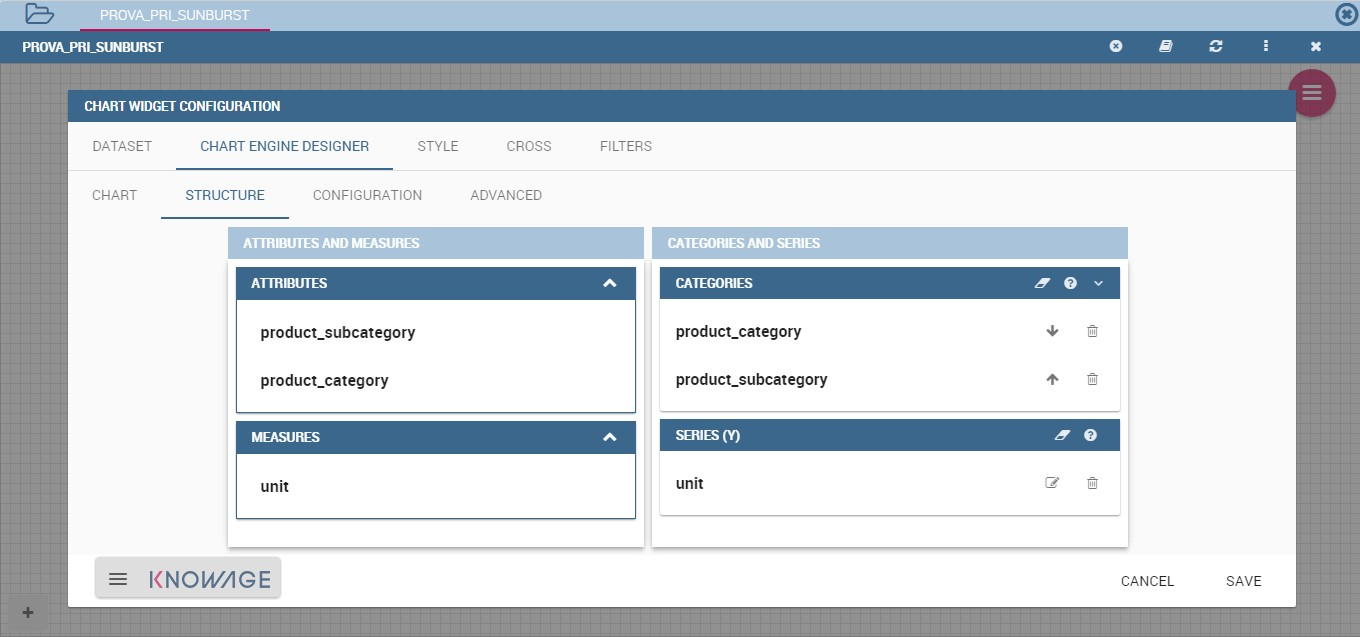1360x637 pixels.
Task: Cancel the chart widget configuration
Action: 1147,581
